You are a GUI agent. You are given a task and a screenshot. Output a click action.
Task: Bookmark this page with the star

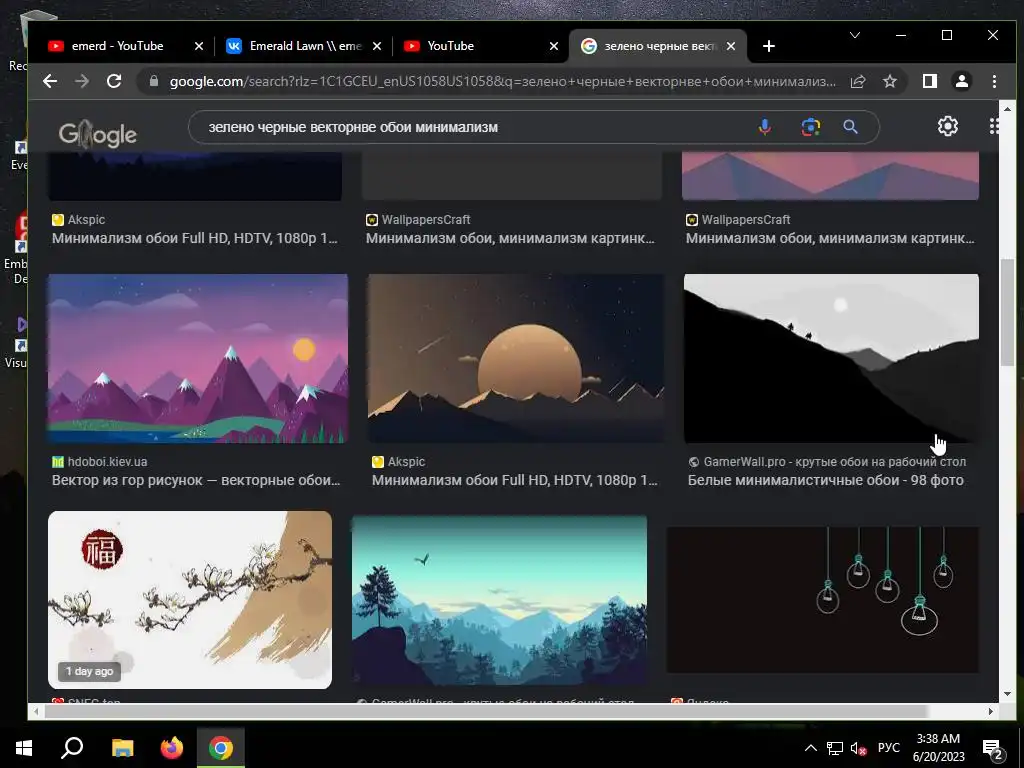click(x=889, y=81)
